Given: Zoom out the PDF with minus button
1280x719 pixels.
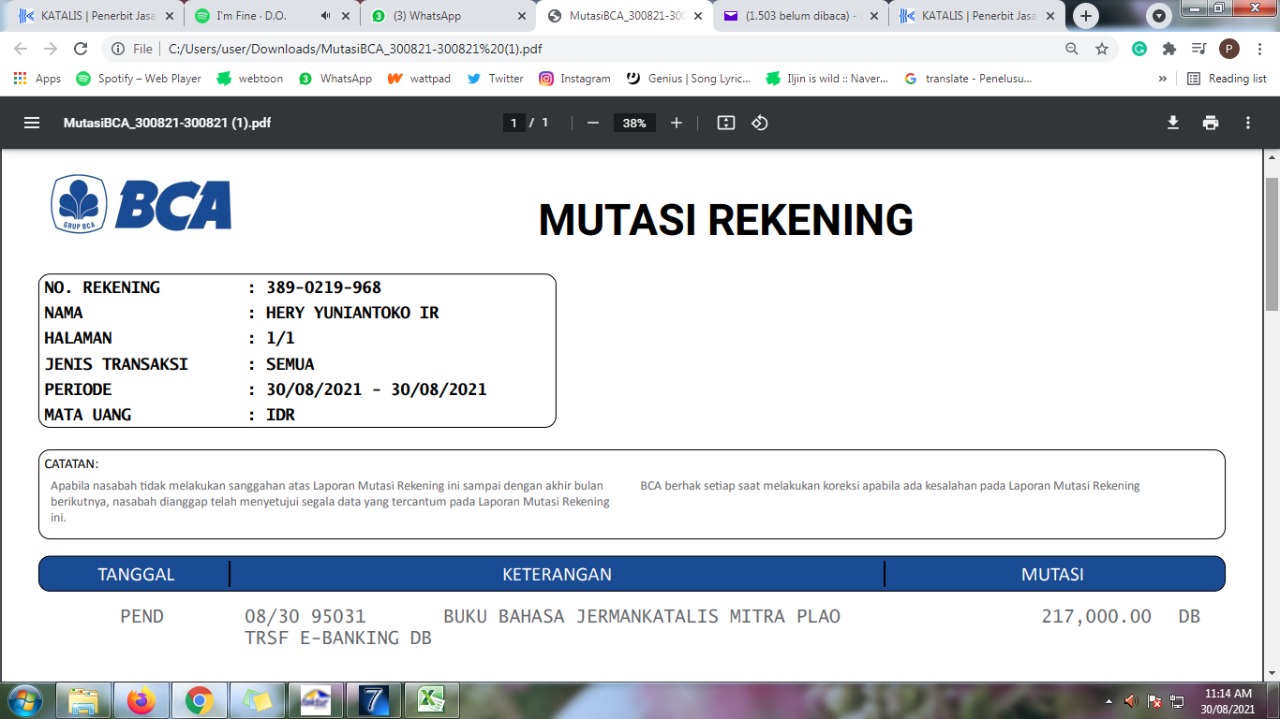Looking at the screenshot, I should [593, 123].
